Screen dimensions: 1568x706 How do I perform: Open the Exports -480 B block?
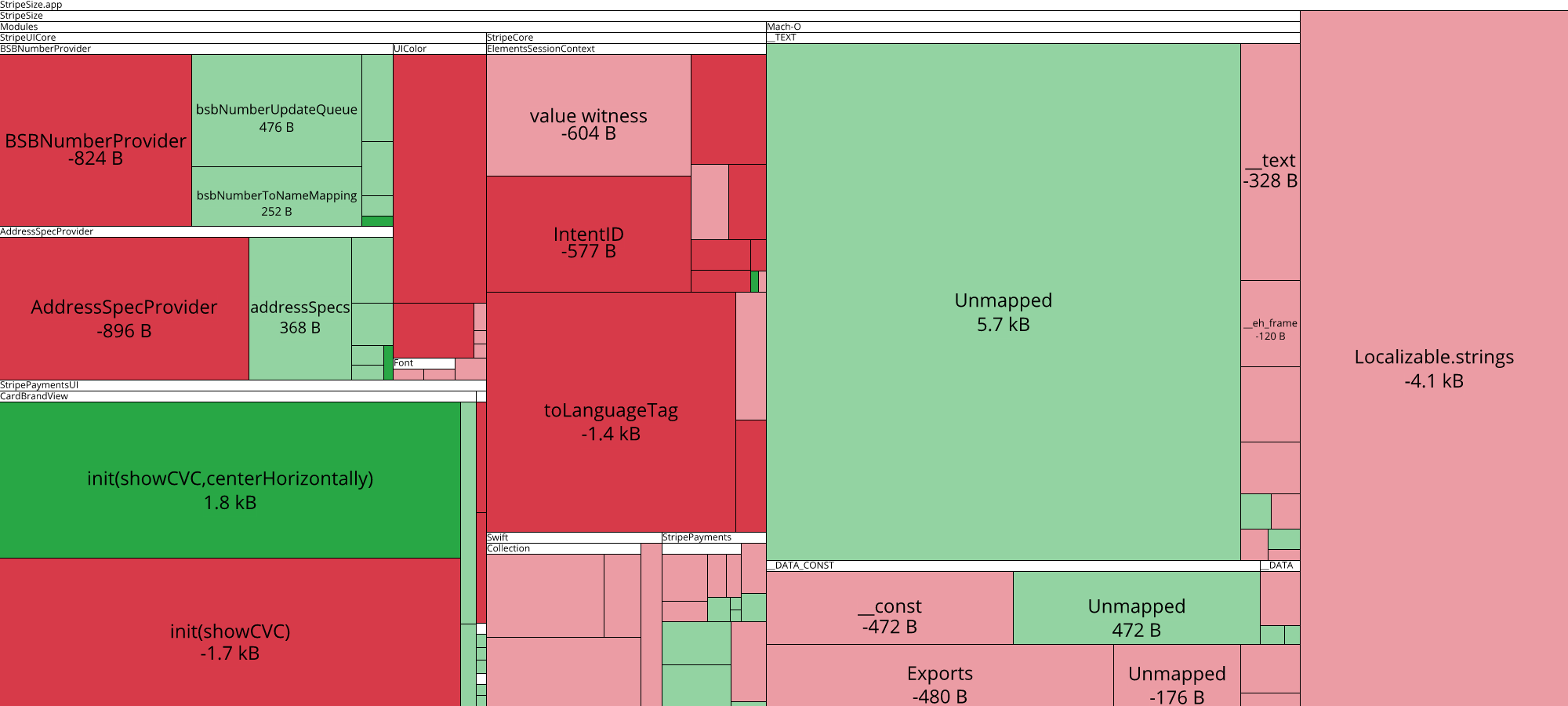[940, 675]
